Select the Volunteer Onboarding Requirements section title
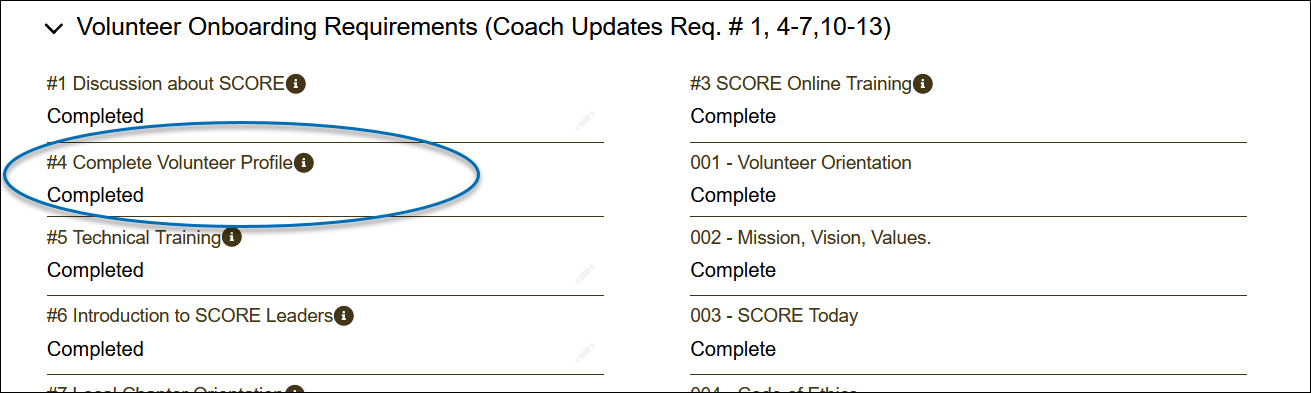Viewport: 1311px width, 393px height. point(484,29)
